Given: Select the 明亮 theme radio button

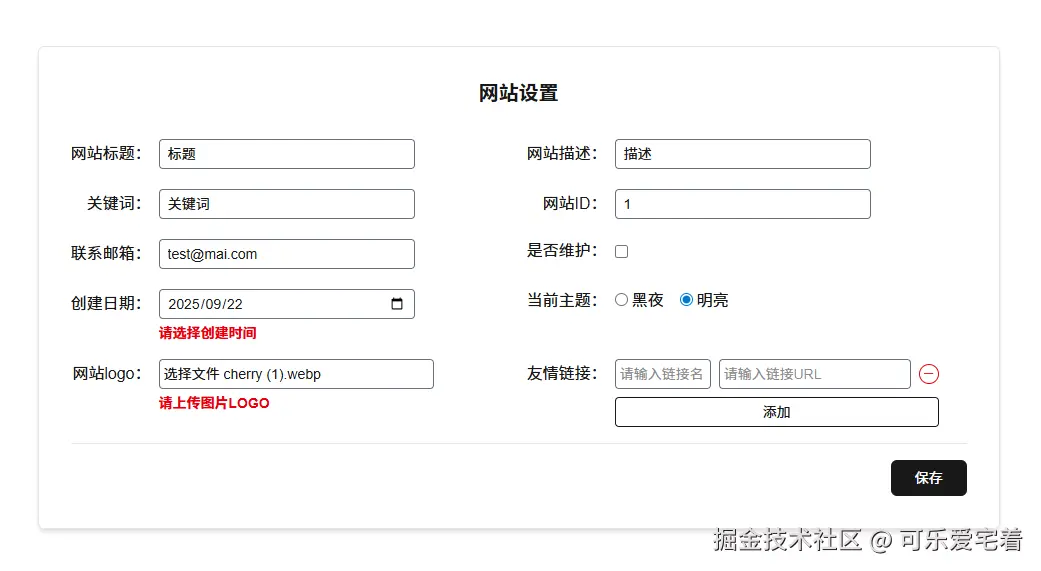Looking at the screenshot, I should [x=686, y=300].
